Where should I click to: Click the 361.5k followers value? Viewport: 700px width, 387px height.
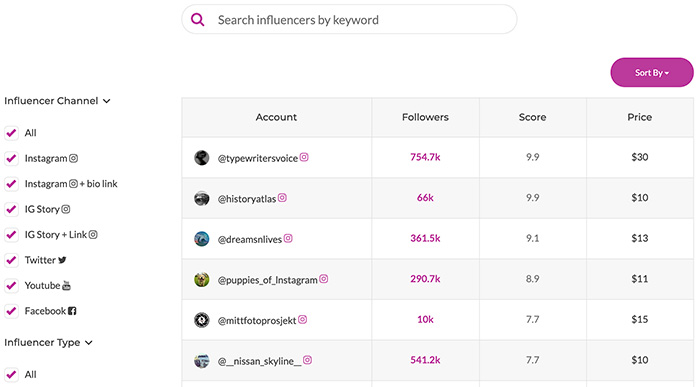point(425,238)
